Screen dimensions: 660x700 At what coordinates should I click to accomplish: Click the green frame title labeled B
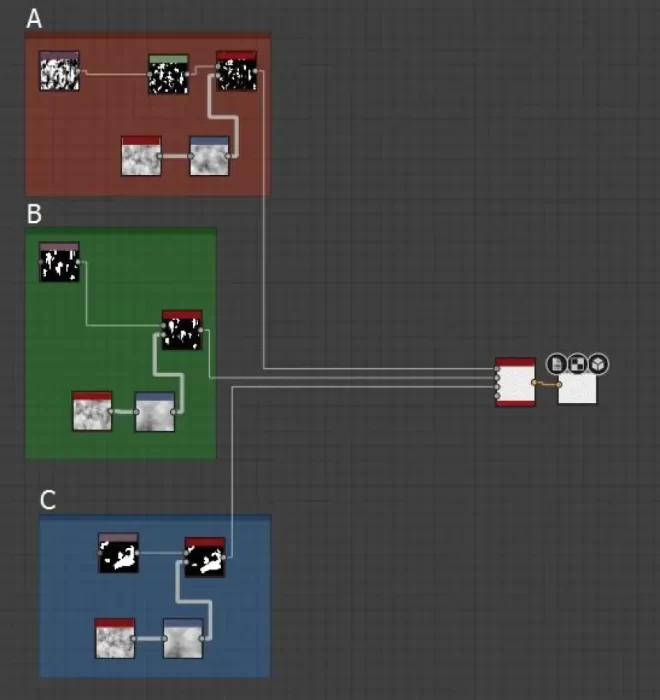click(34, 214)
